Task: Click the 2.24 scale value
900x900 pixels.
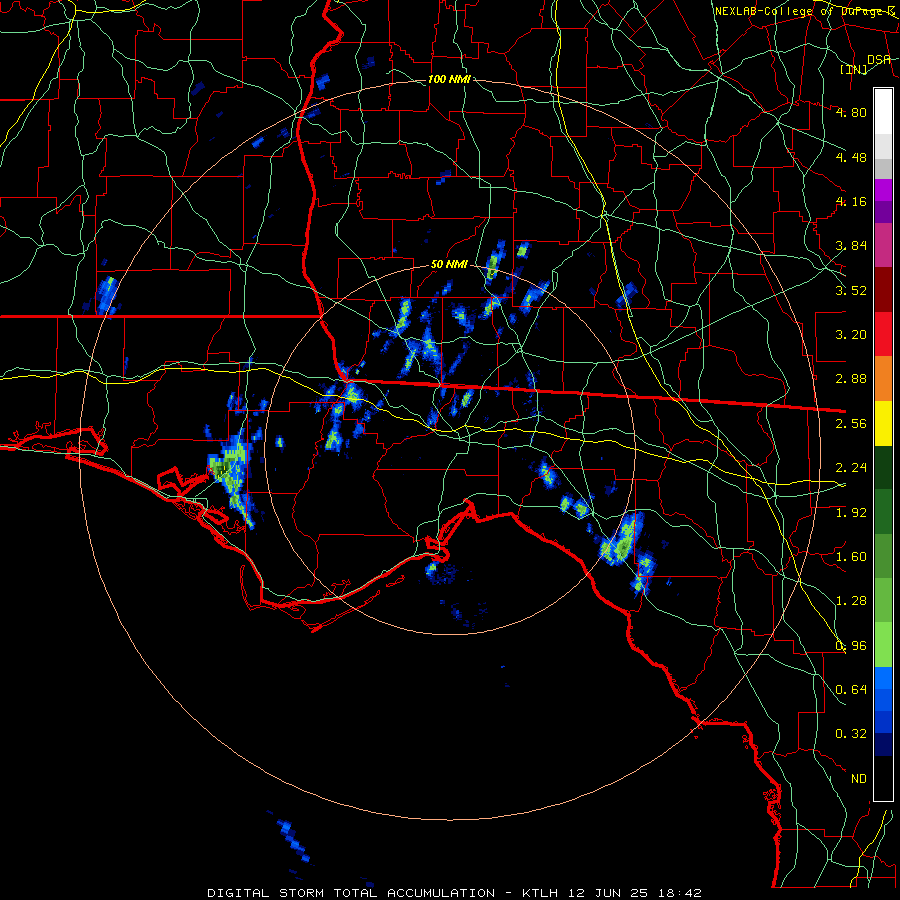Action: (x=851, y=467)
